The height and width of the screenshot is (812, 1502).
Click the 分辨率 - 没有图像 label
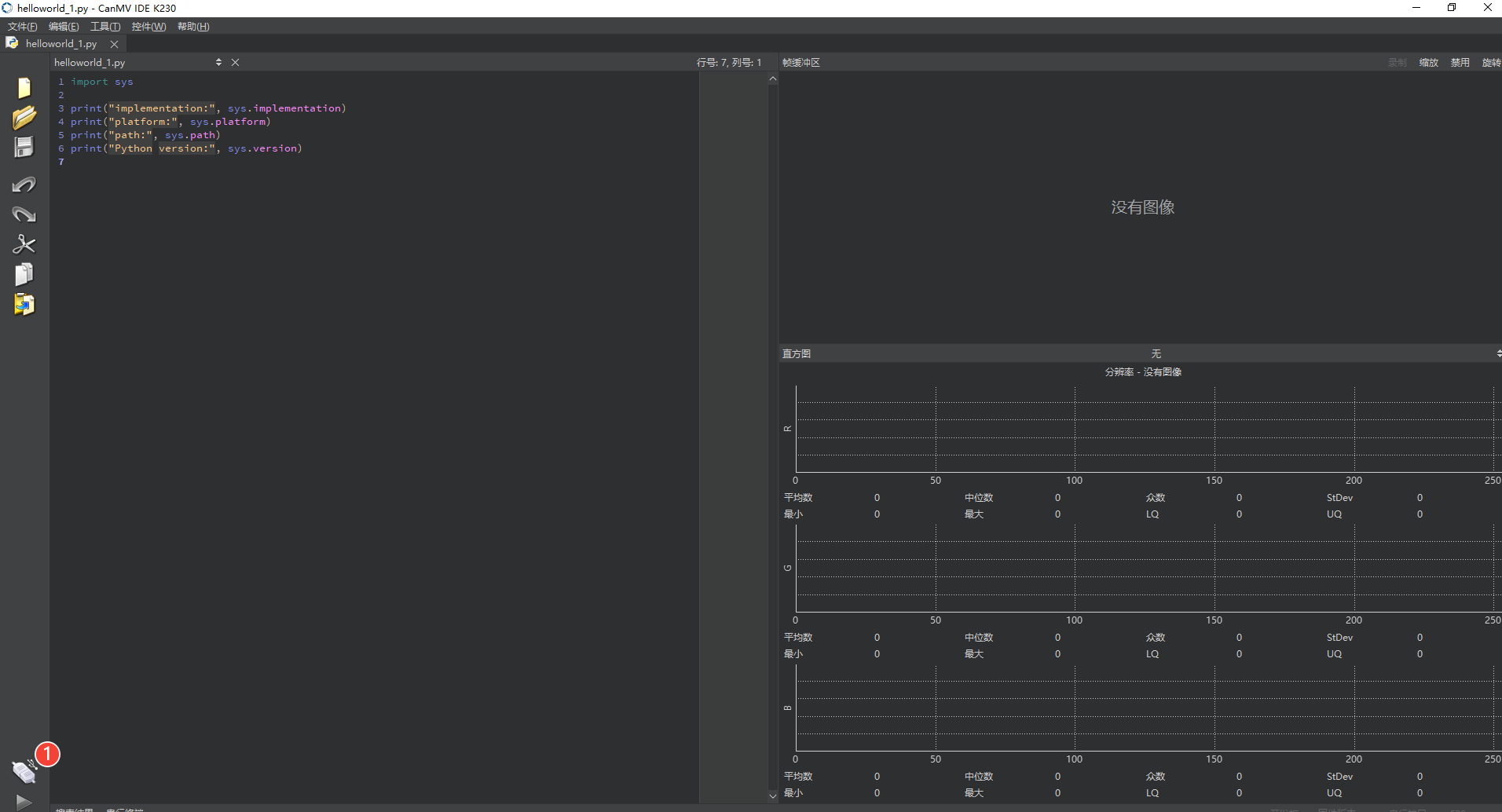(x=1143, y=372)
